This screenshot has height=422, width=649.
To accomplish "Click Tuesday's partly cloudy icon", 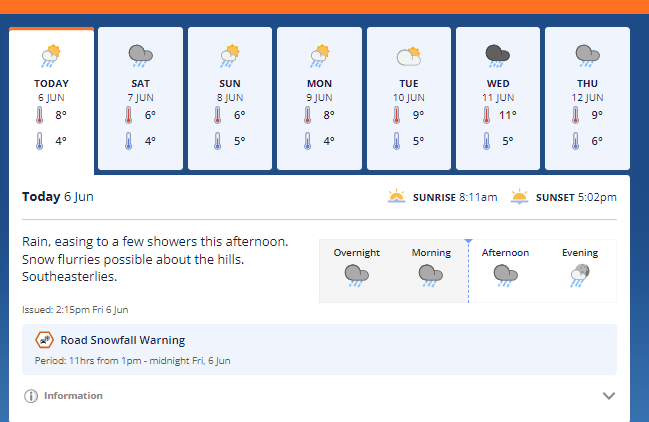I will (x=409, y=57).
